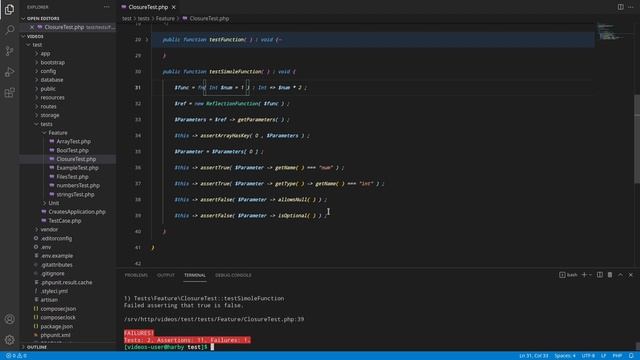Expand the storage folder
640x360 pixels.
point(49,116)
